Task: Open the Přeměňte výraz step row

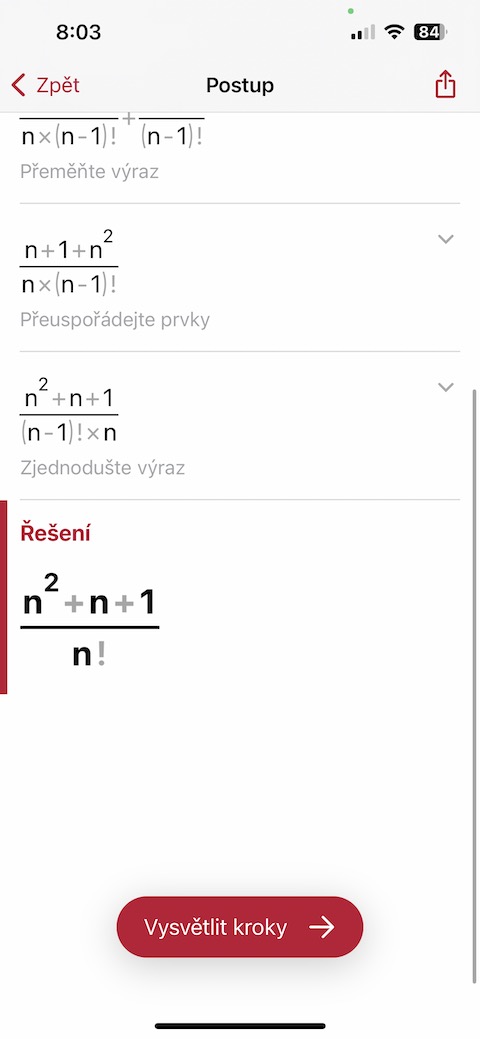Action: (239, 158)
